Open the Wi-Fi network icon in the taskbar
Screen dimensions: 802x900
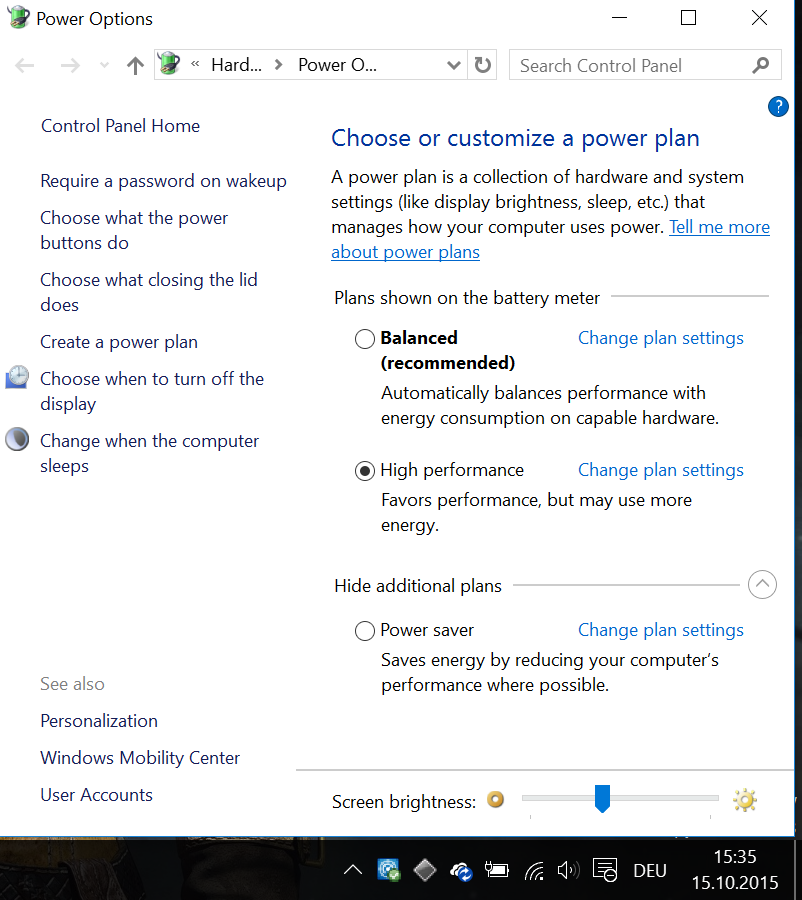pyautogui.click(x=533, y=870)
